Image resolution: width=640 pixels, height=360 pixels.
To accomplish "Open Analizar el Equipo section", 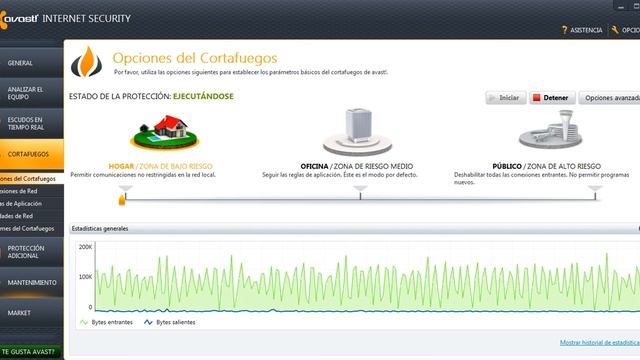I will pyautogui.click(x=31, y=93).
